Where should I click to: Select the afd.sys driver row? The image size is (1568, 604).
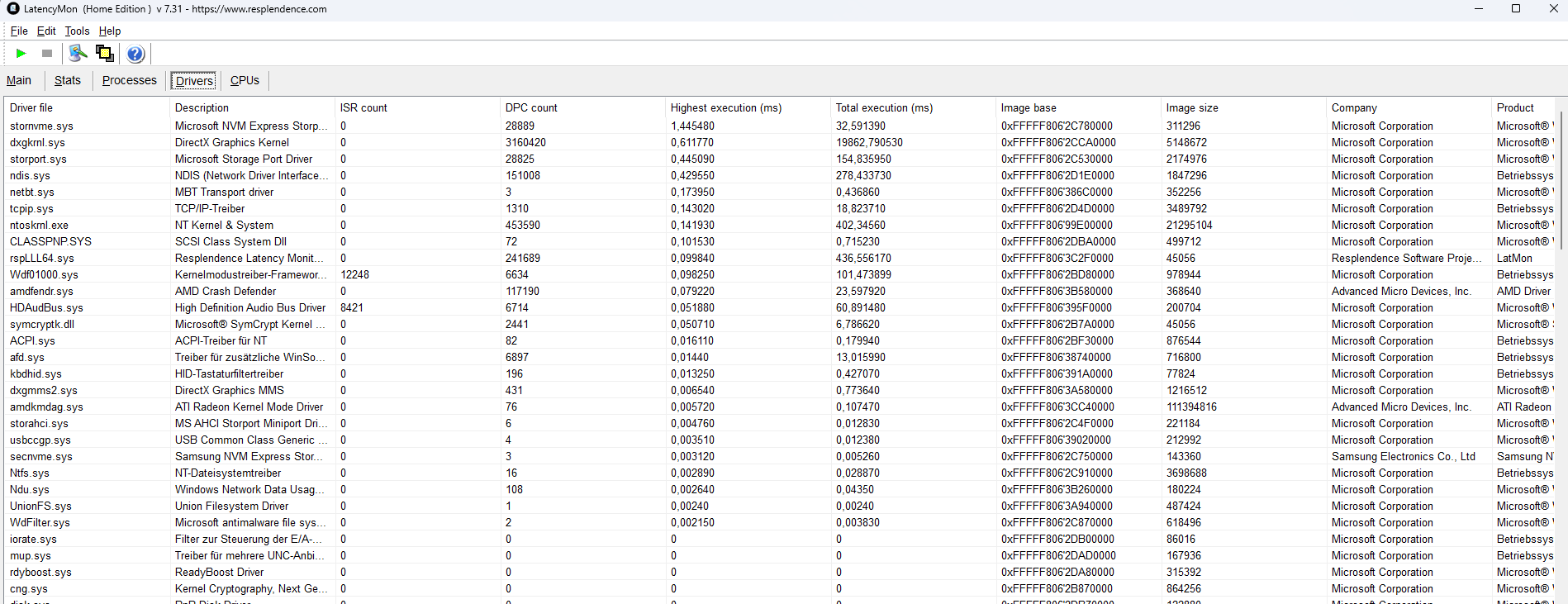781,357
